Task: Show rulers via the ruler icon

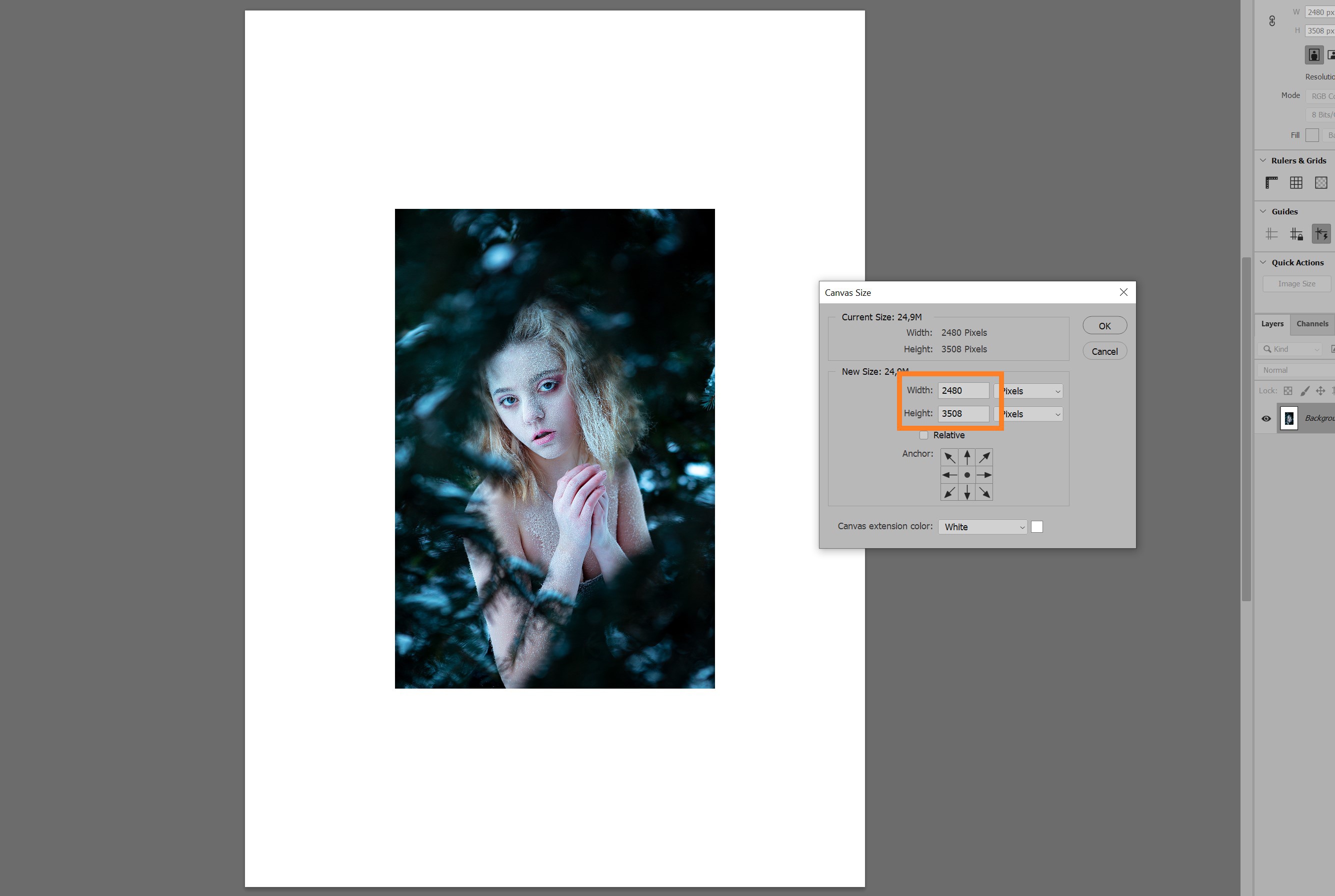Action: click(1271, 183)
